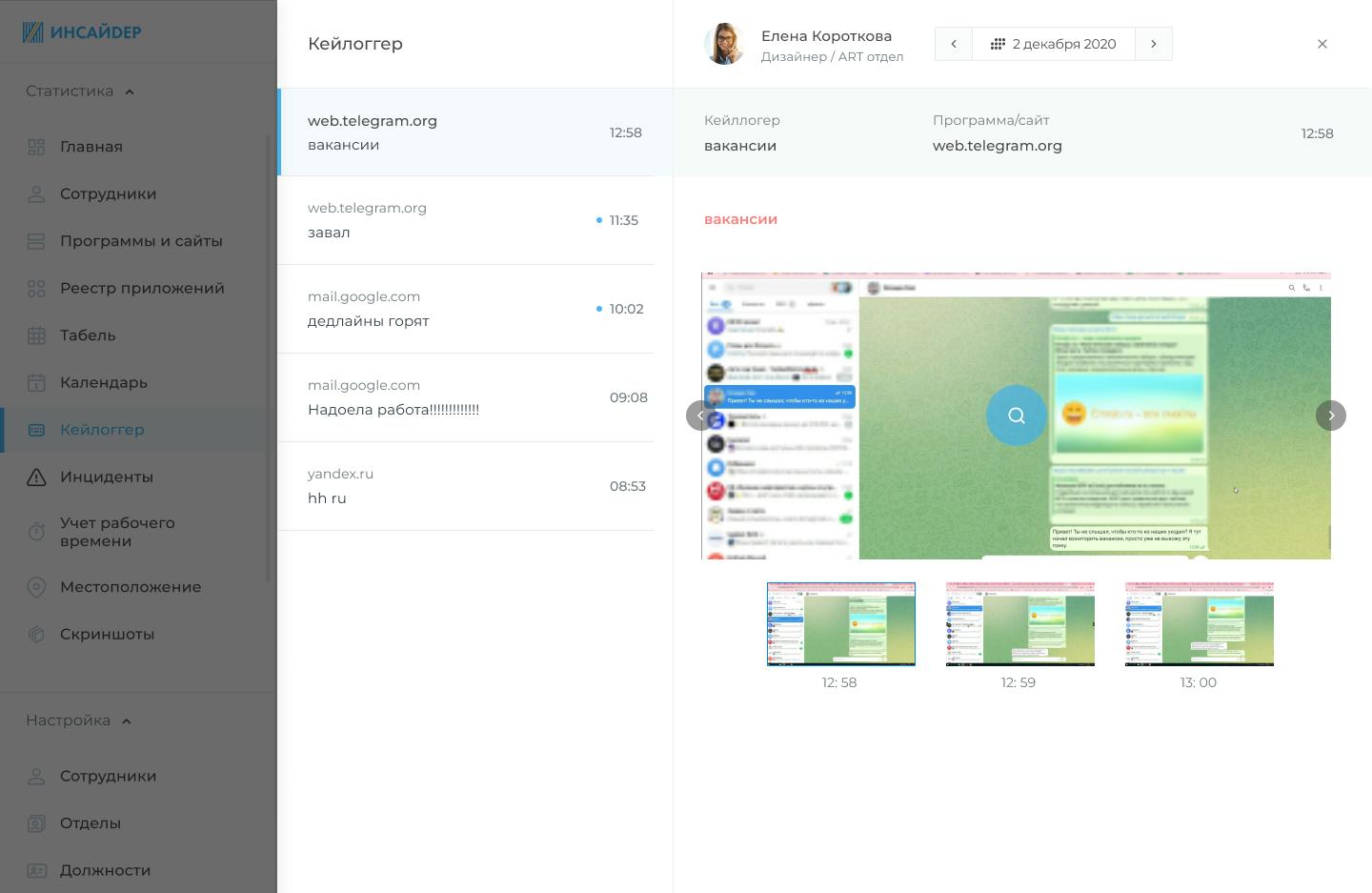Click the Учет рабочего времени stopwatch icon
This screenshot has width=1372, height=893.
pos(36,532)
